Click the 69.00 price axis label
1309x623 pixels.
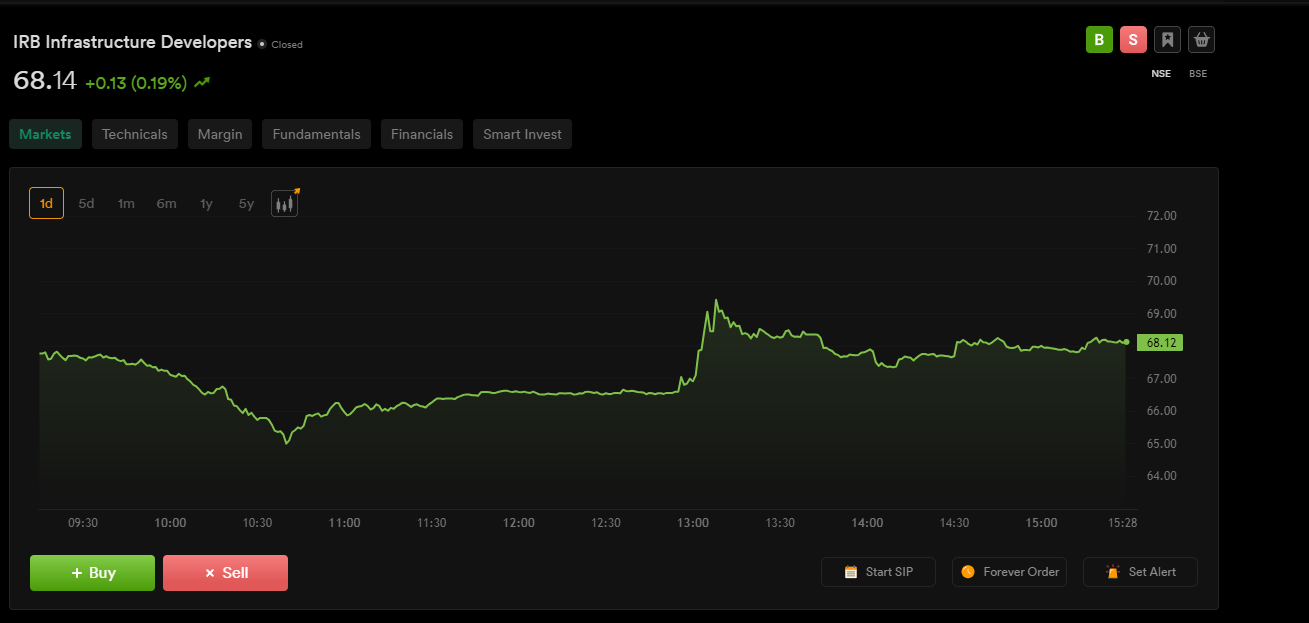point(1161,314)
